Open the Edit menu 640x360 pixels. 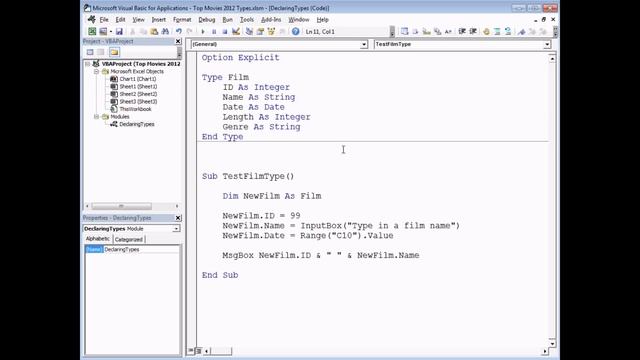click(120, 20)
